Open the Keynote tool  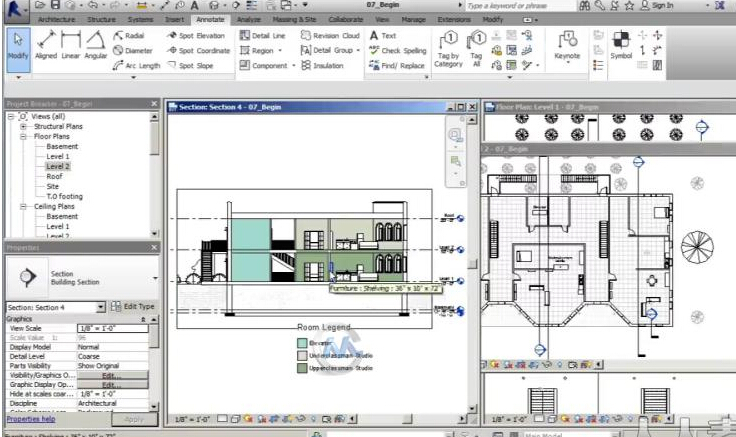[567, 46]
